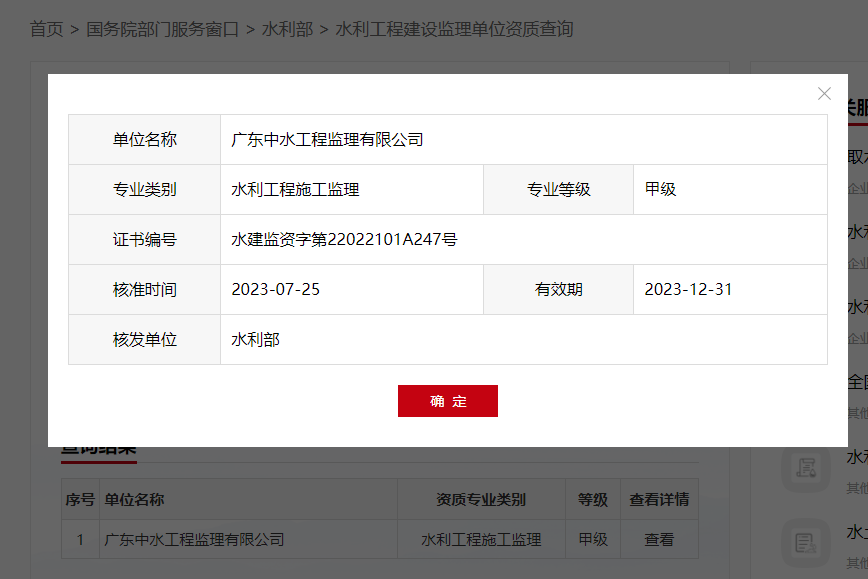Click 资质专业类别 column header in results table
Screen dimensions: 868x579
[x=481, y=500]
